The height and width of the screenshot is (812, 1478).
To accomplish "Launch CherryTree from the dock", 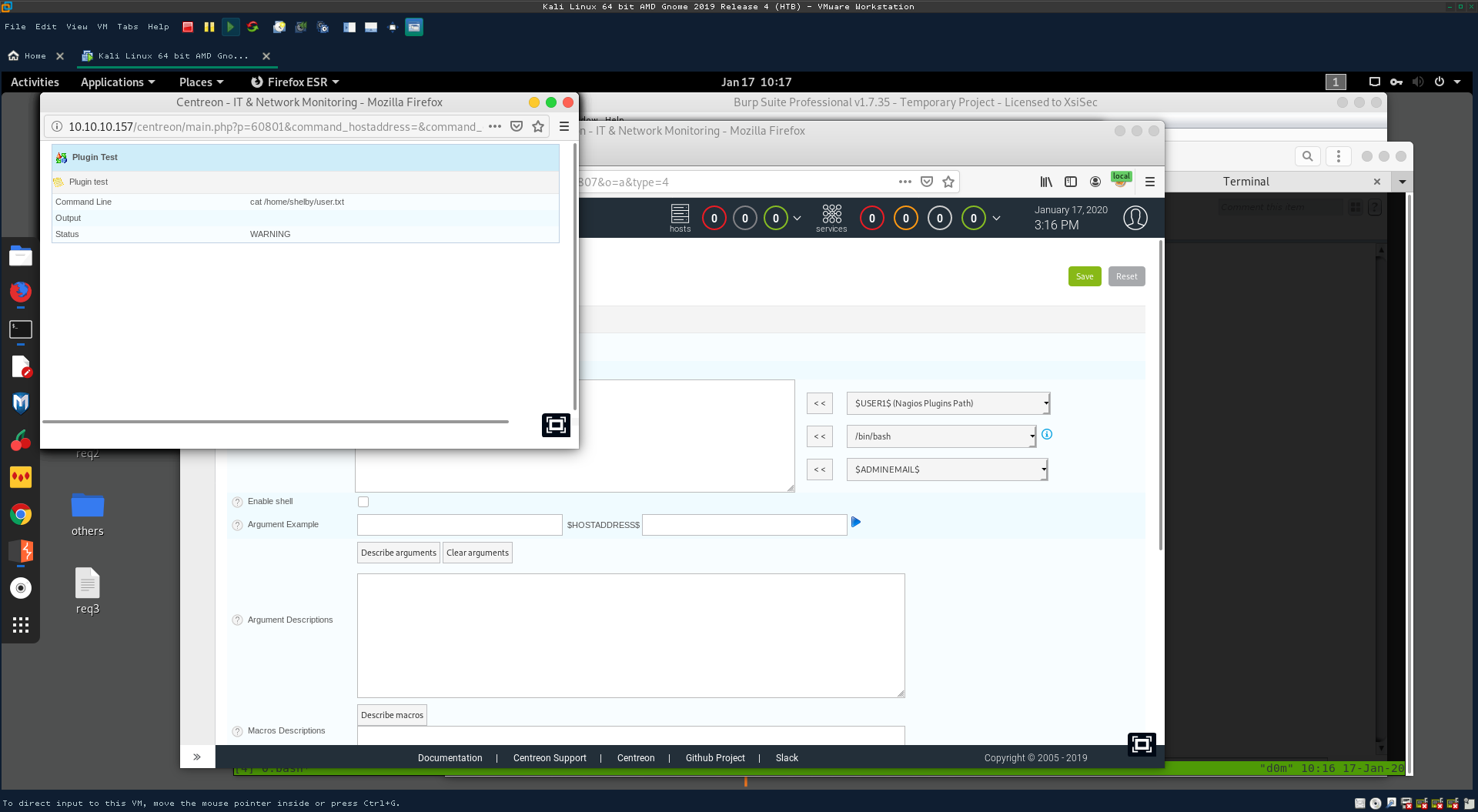I will [21, 440].
